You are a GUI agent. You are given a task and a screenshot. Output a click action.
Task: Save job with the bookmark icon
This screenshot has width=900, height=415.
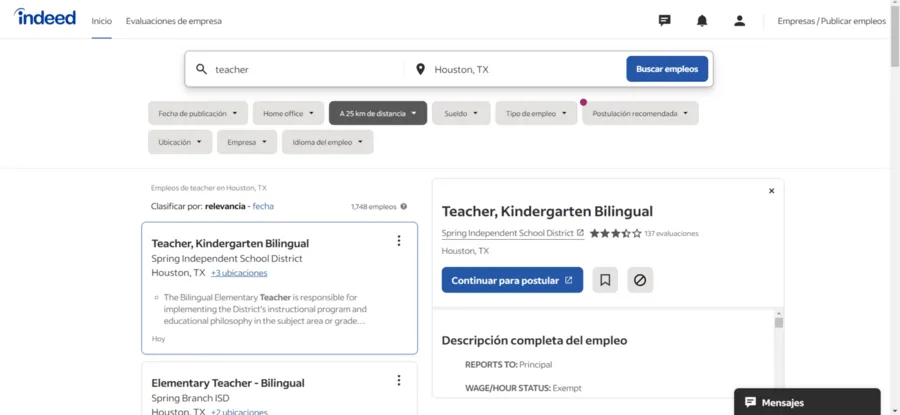(605, 280)
